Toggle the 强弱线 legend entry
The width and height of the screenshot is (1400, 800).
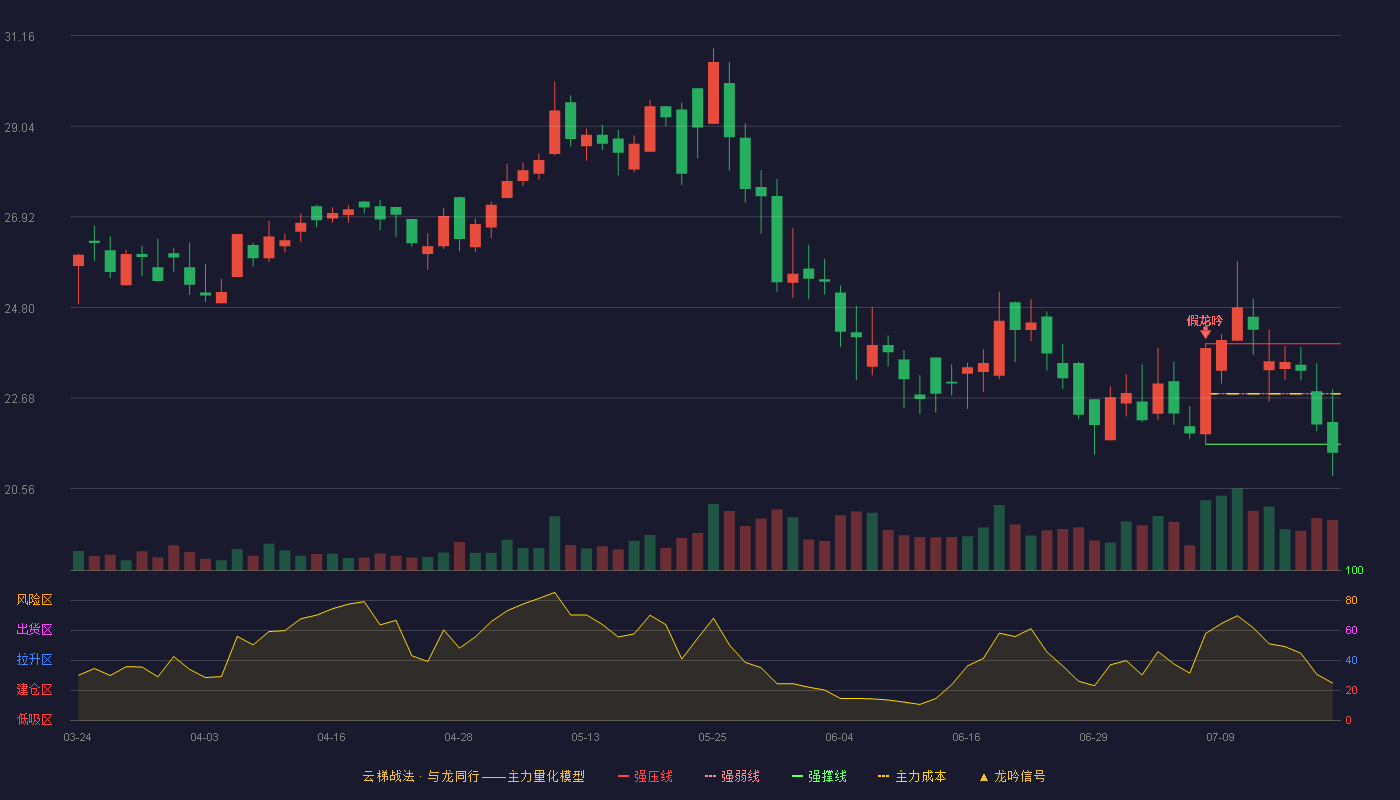tap(732, 776)
